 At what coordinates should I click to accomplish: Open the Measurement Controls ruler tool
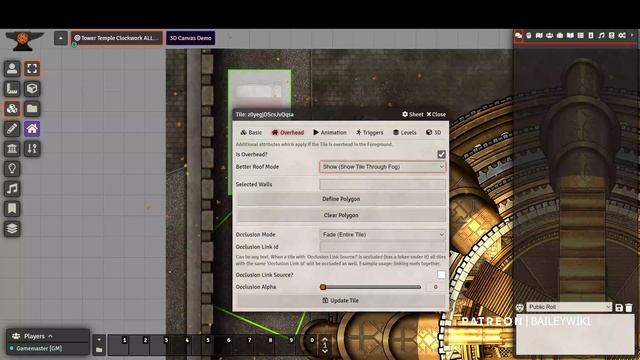tap(12, 89)
